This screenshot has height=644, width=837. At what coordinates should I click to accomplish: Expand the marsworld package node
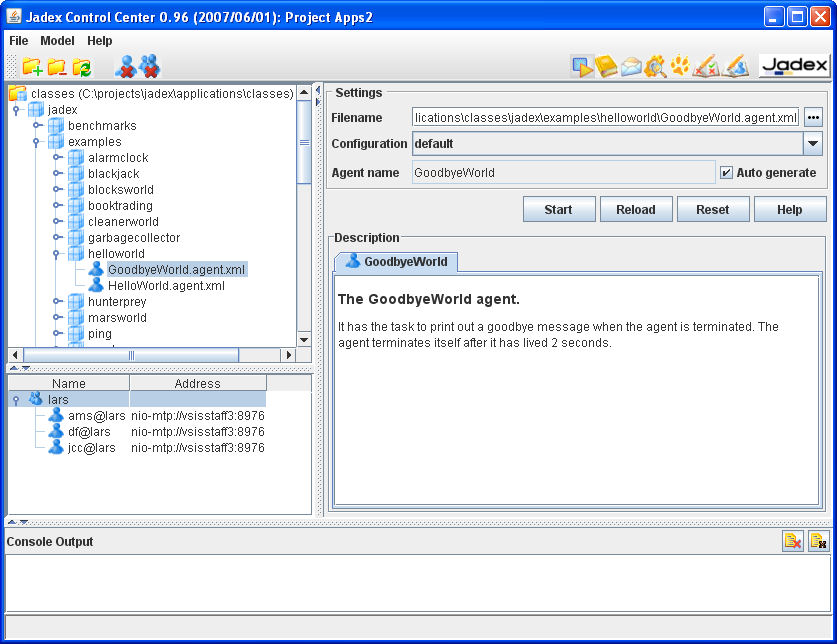coord(57,317)
